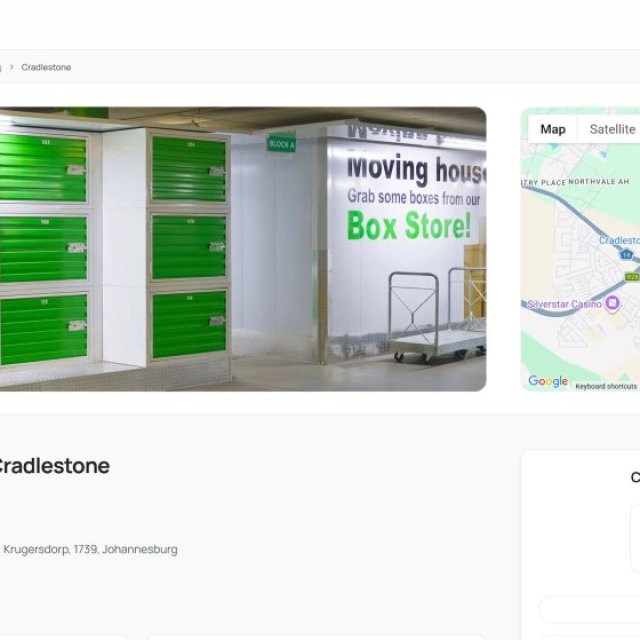Viewport: 640px width, 640px height.
Task: Click the Cradlestone place label on the map
Action: pos(619,240)
